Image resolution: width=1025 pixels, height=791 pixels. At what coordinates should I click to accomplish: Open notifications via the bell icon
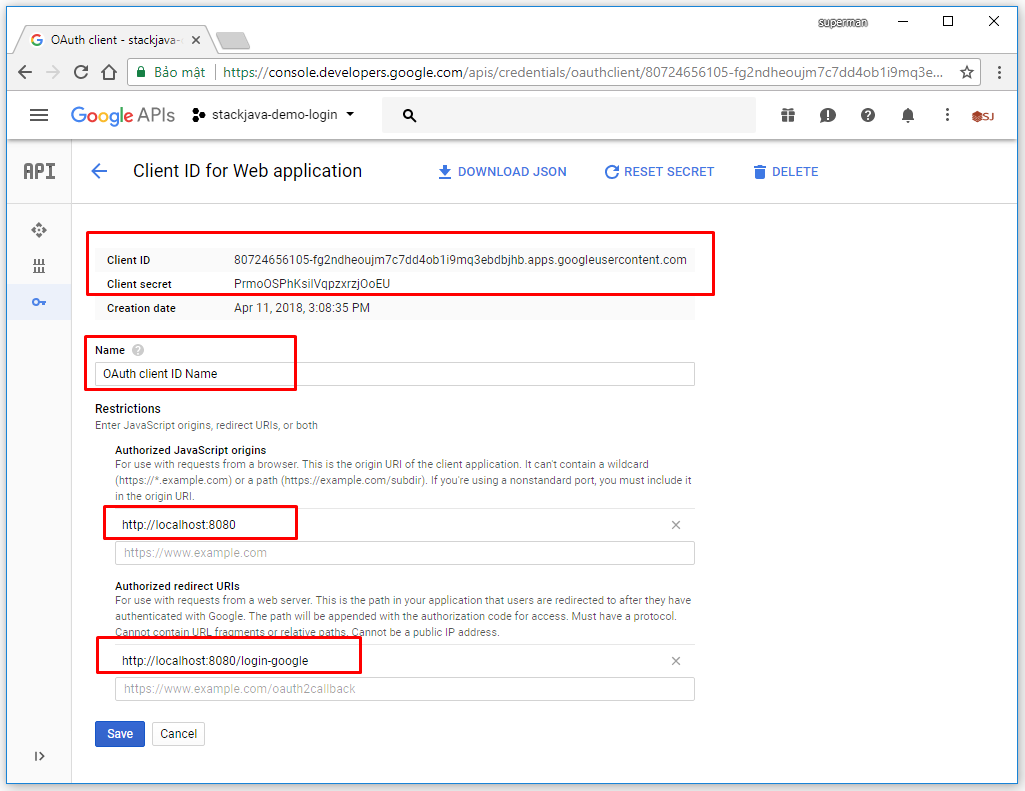(907, 115)
